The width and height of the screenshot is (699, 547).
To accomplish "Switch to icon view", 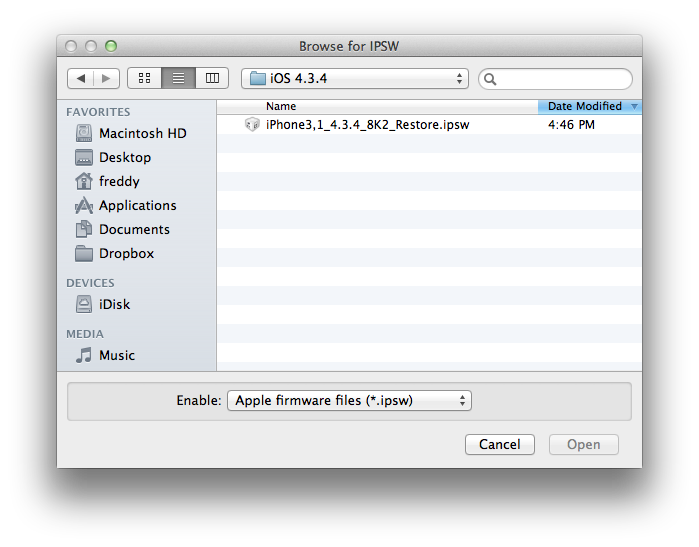I will click(x=144, y=78).
